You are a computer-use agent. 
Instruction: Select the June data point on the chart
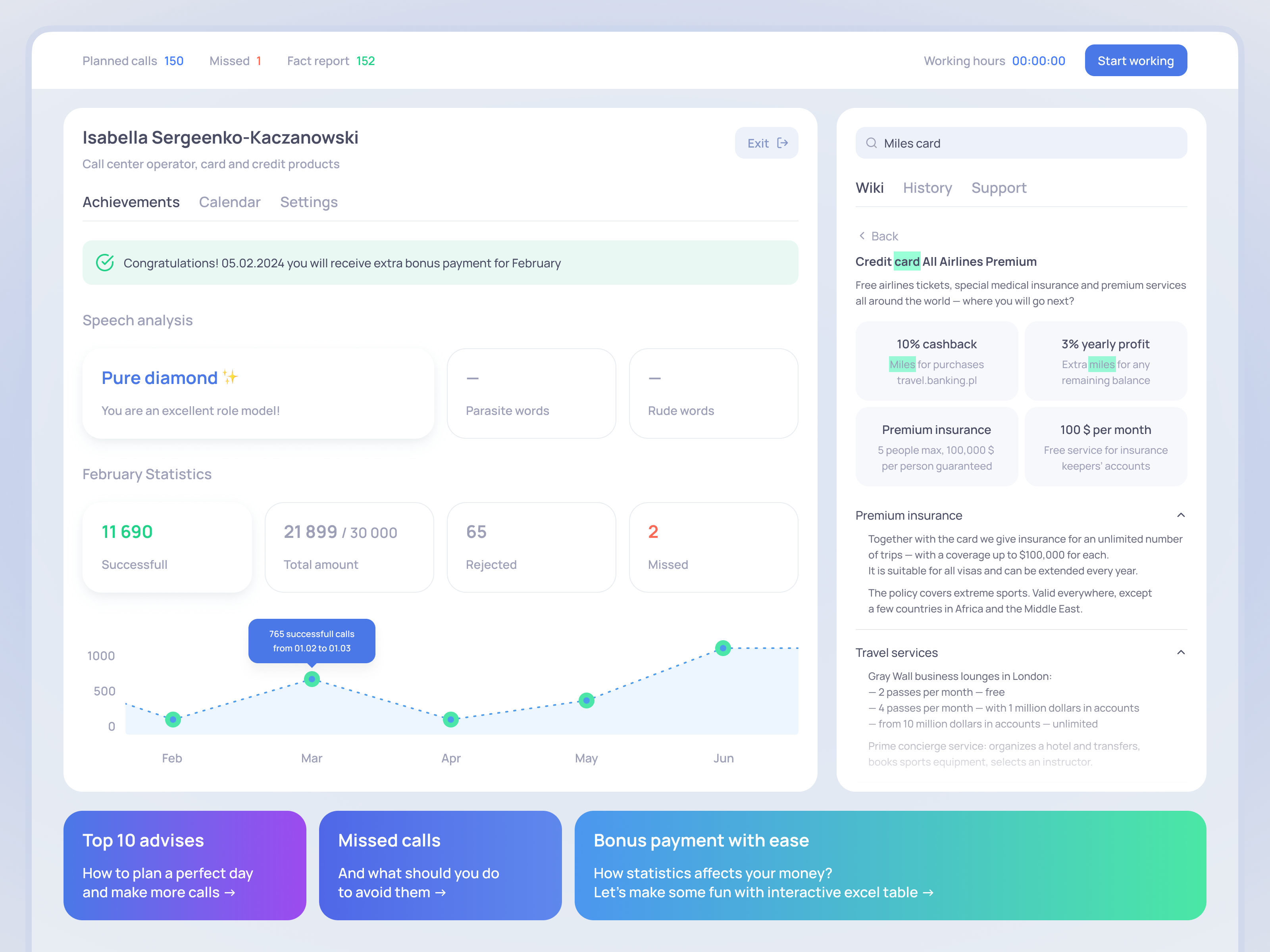tap(723, 647)
